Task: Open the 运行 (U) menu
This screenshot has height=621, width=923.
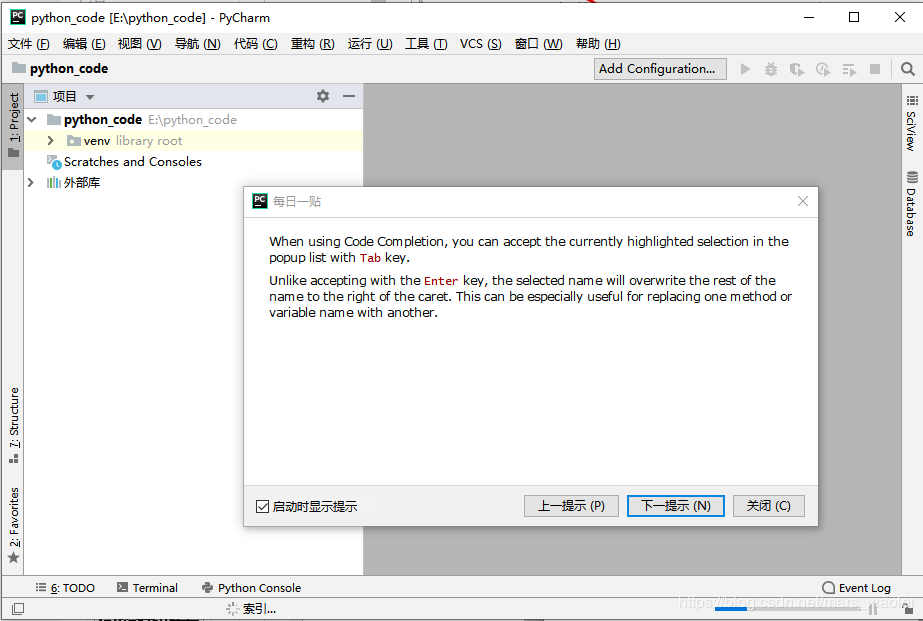Action: (x=370, y=44)
